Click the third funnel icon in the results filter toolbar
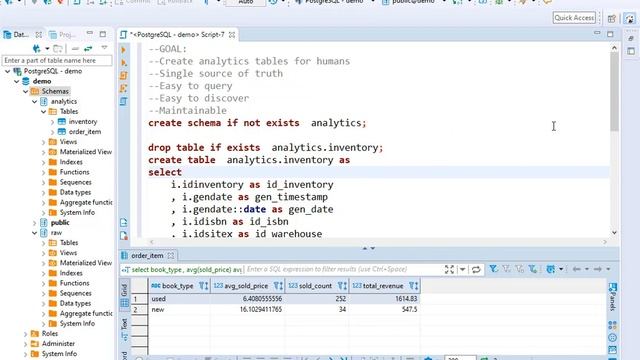The width and height of the screenshot is (640, 360). coord(520,269)
